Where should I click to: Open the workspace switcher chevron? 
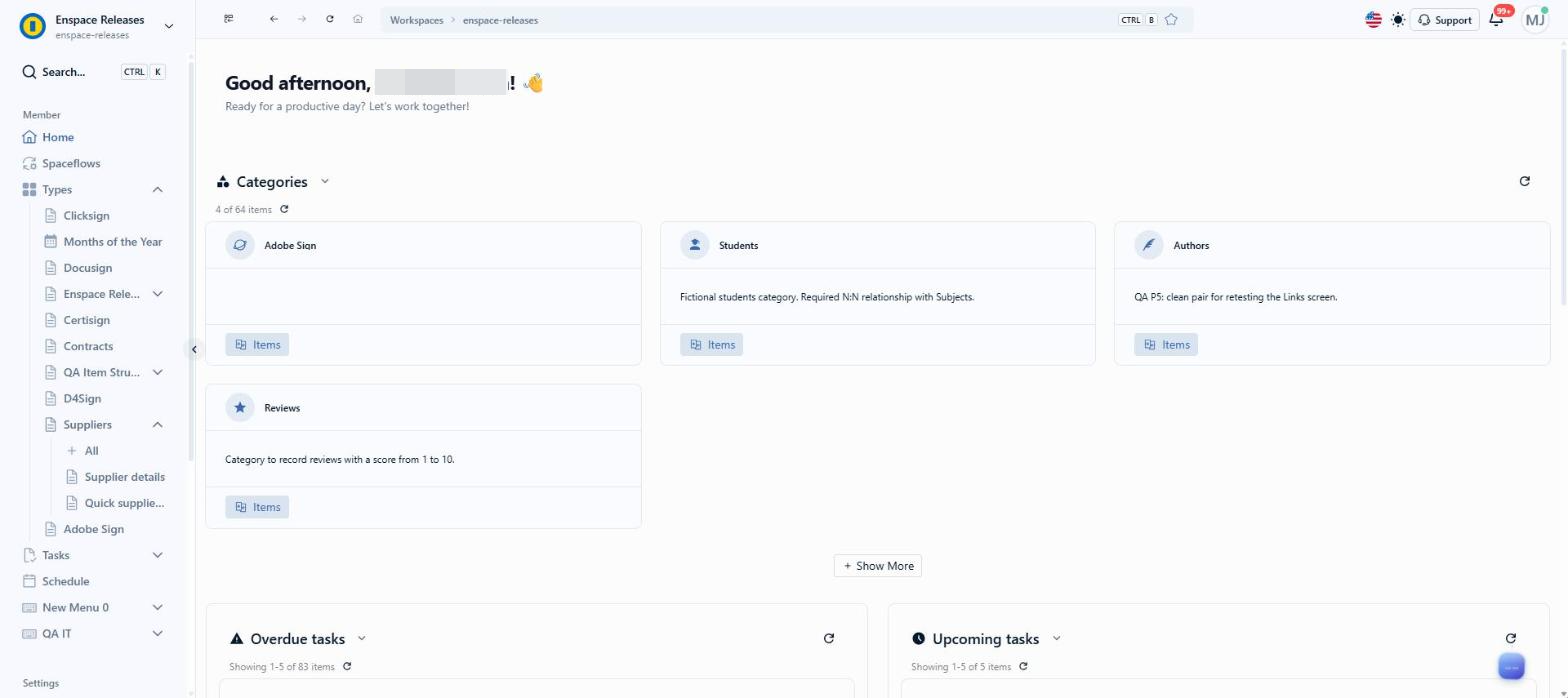click(168, 26)
